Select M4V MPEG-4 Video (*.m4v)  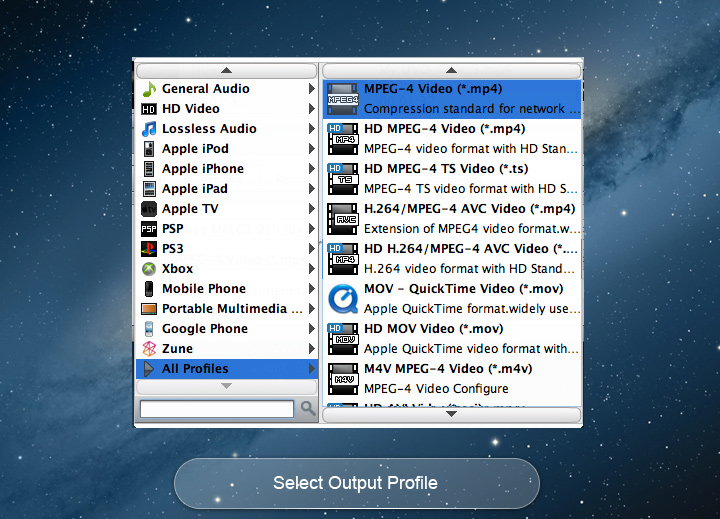(x=452, y=379)
